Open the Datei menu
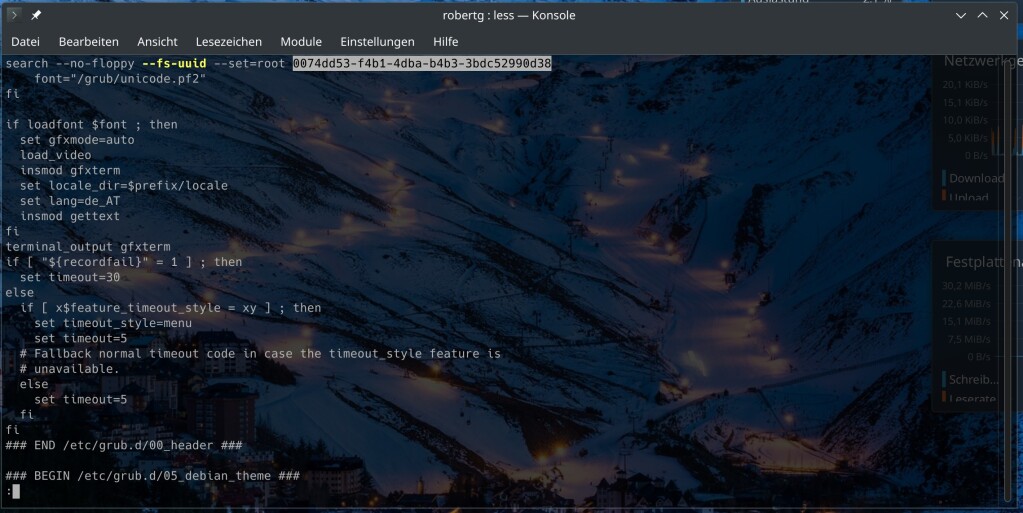1023x513 pixels. [25, 42]
